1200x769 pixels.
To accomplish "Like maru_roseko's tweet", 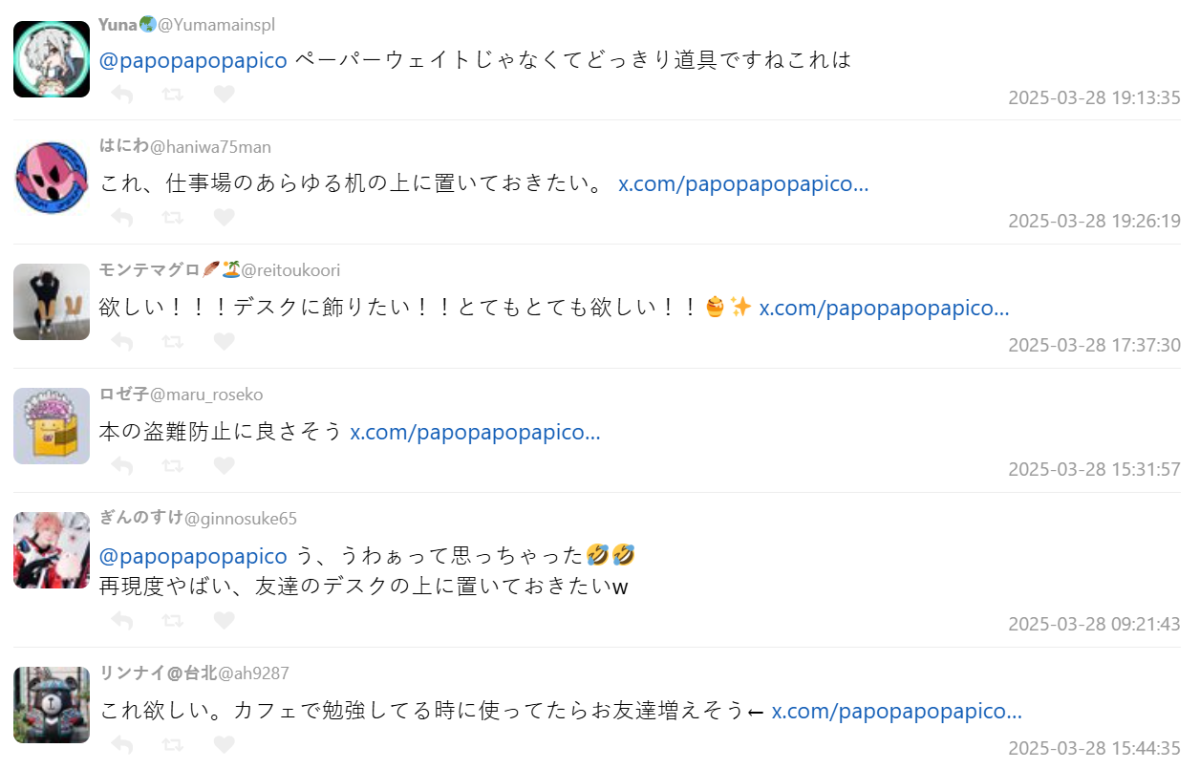I will click(224, 465).
